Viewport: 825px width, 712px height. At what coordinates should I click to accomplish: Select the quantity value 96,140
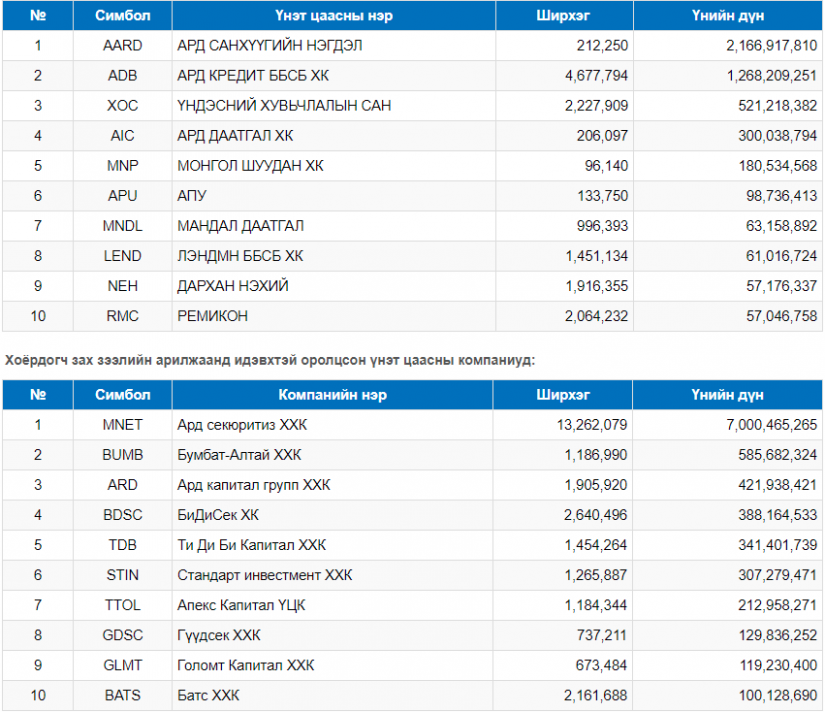607,166
